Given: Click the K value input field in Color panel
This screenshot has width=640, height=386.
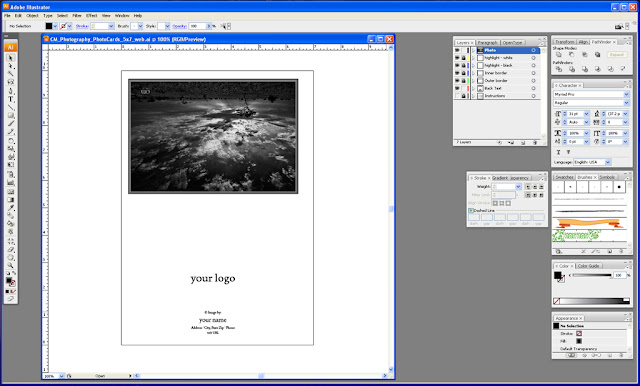Looking at the screenshot, I should click(x=620, y=275).
